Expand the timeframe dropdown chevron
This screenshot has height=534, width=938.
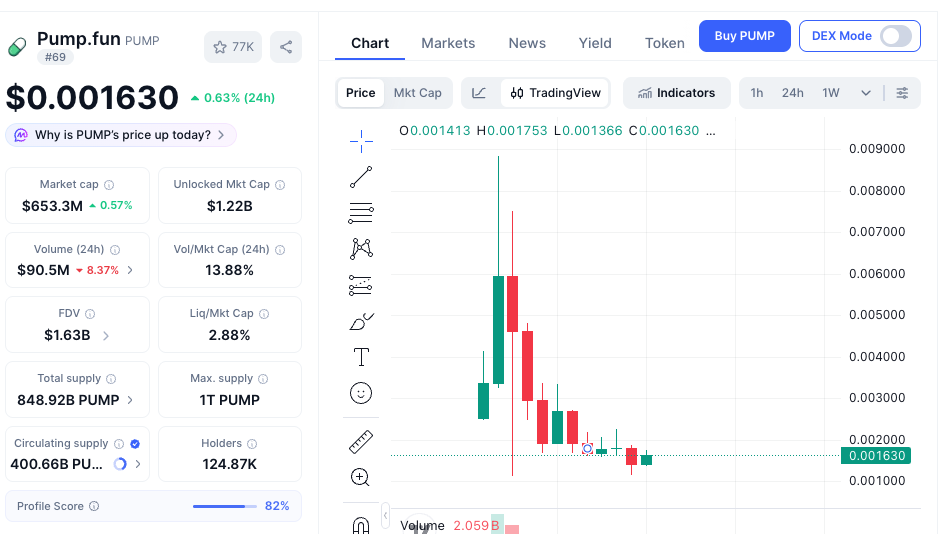(866, 93)
